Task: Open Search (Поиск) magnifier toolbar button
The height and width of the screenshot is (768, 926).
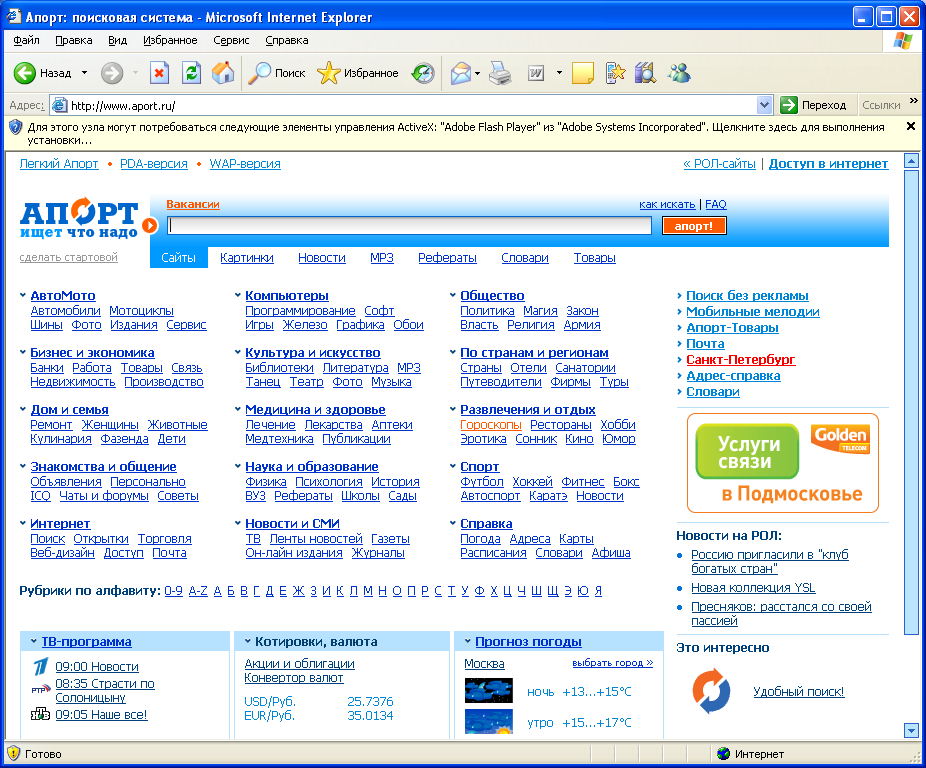Action: click(276, 73)
